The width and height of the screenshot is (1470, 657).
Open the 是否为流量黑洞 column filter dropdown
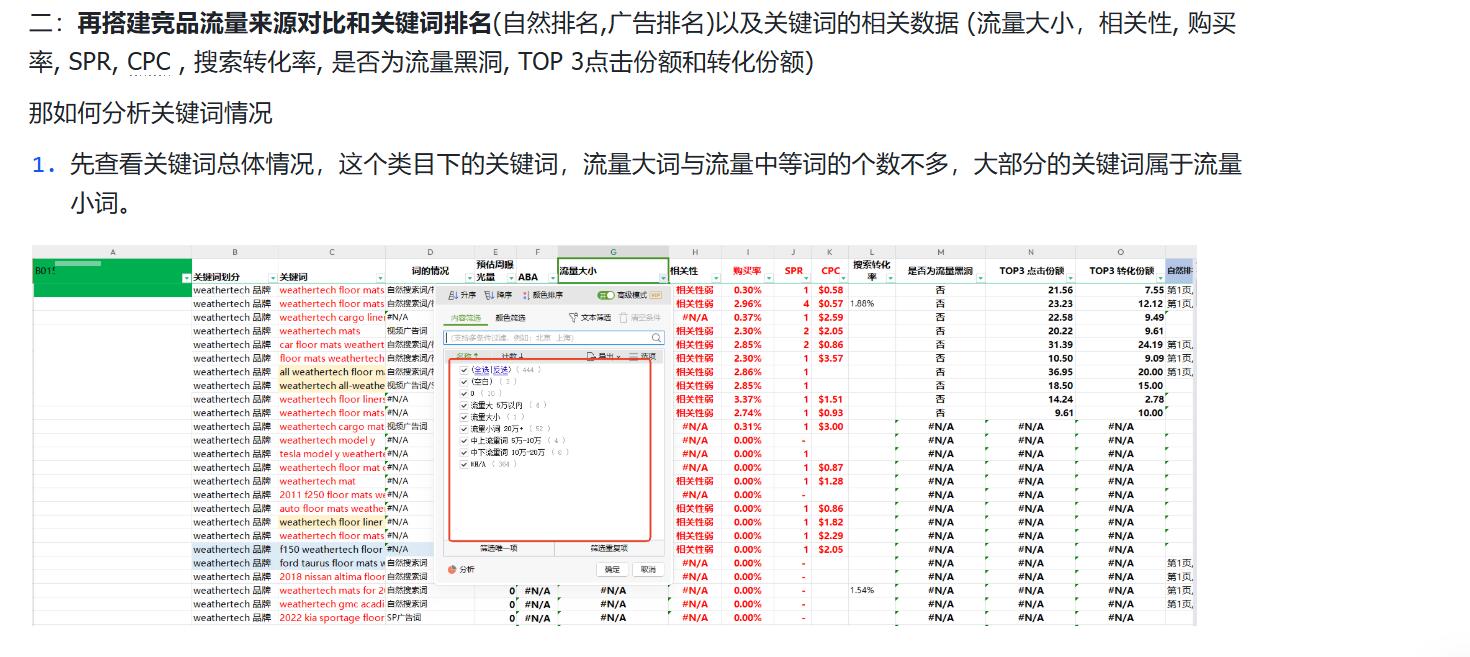pyautogui.click(x=980, y=277)
